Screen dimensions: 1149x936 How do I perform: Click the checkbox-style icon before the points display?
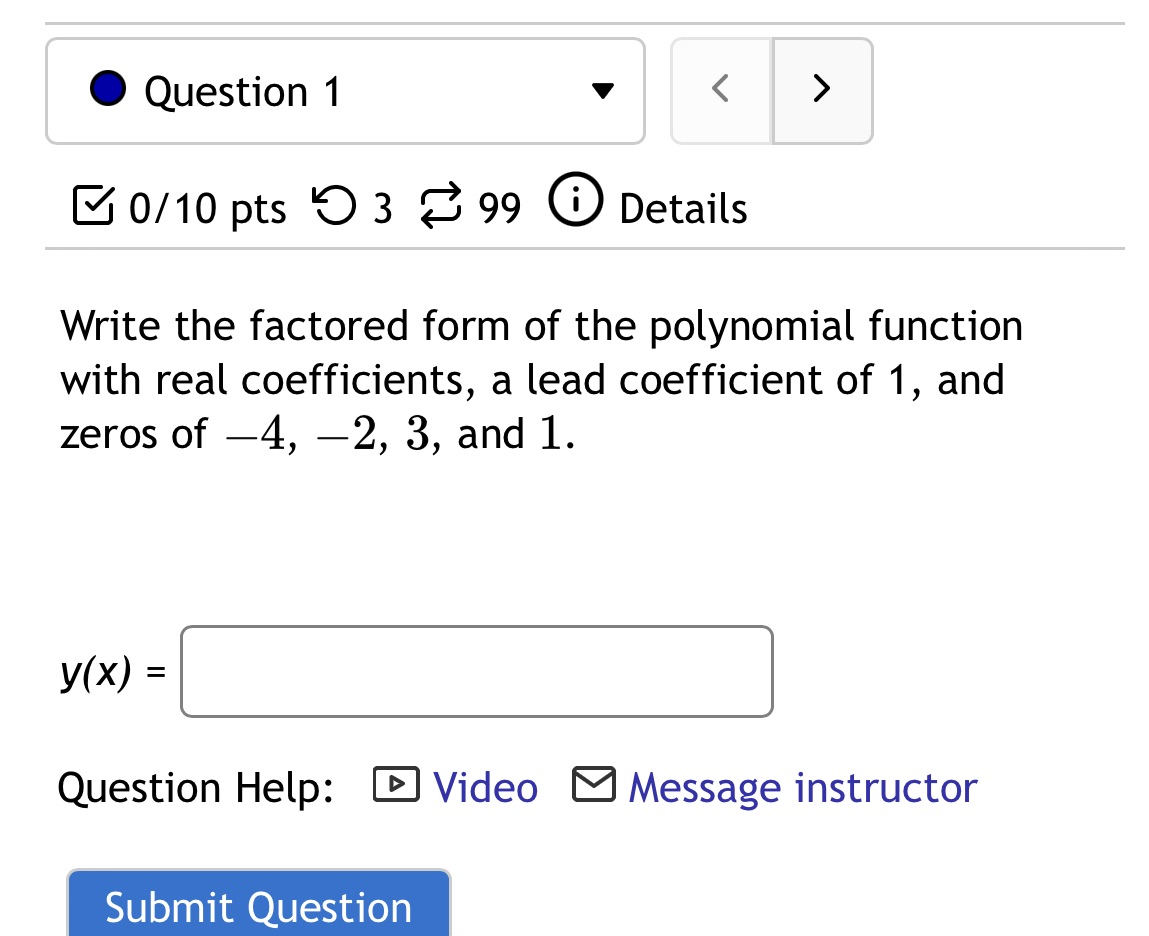tap(95, 206)
